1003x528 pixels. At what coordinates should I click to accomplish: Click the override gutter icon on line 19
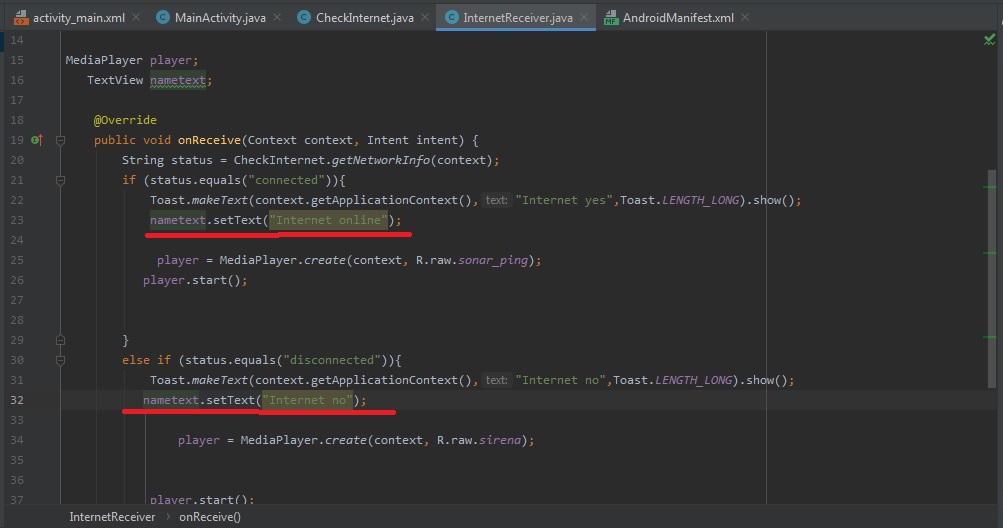point(36,140)
